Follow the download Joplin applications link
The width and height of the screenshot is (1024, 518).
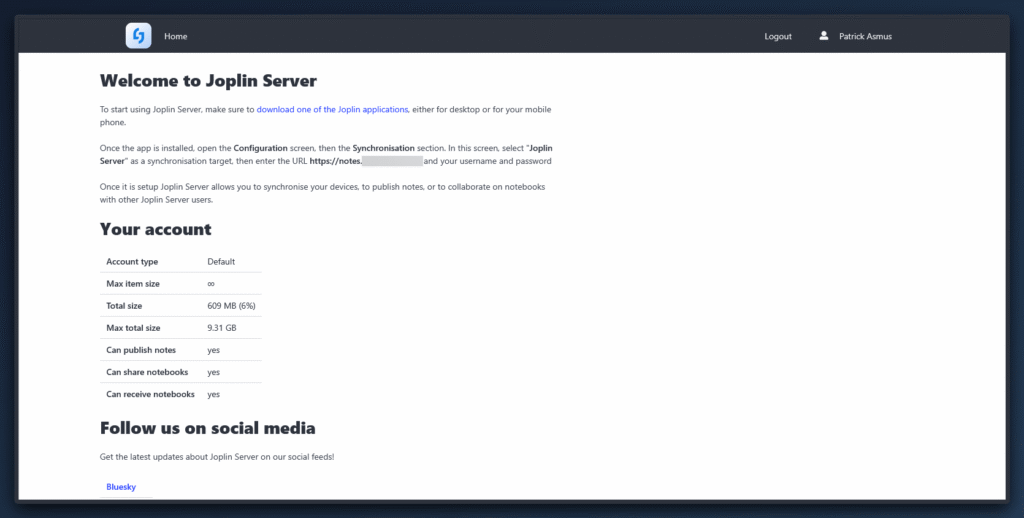click(x=332, y=109)
